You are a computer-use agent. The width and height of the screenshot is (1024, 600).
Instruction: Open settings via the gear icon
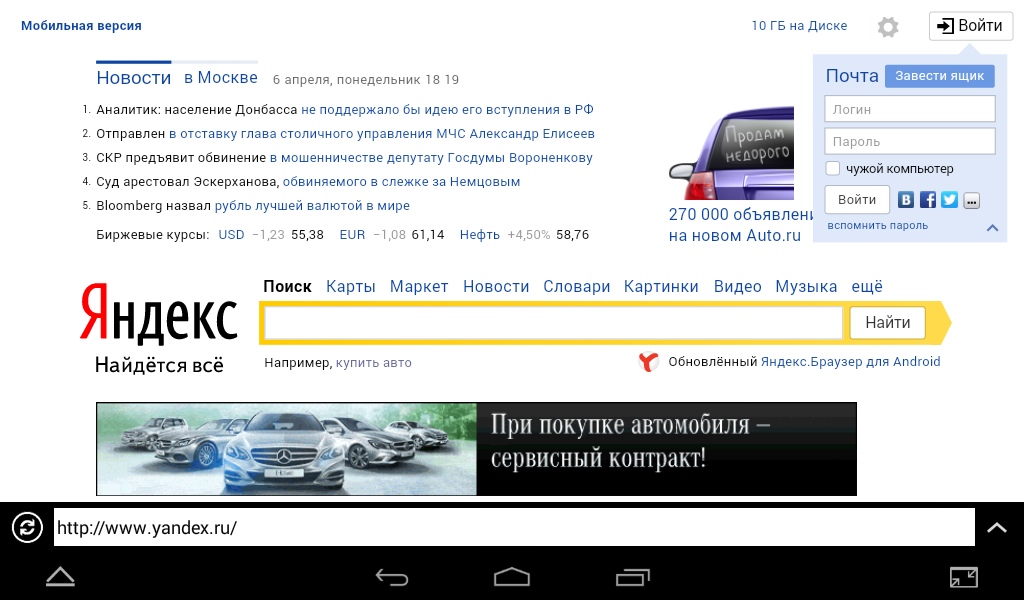point(888,27)
